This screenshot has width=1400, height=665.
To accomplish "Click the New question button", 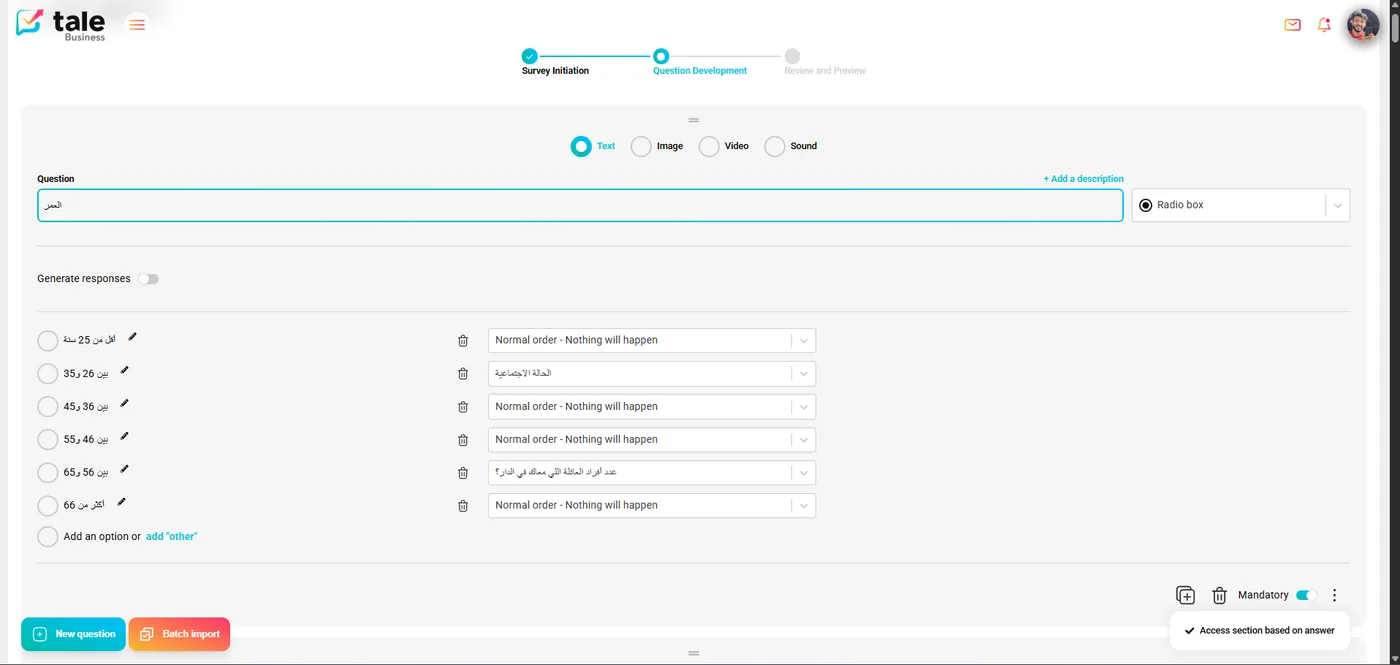I will 73,633.
